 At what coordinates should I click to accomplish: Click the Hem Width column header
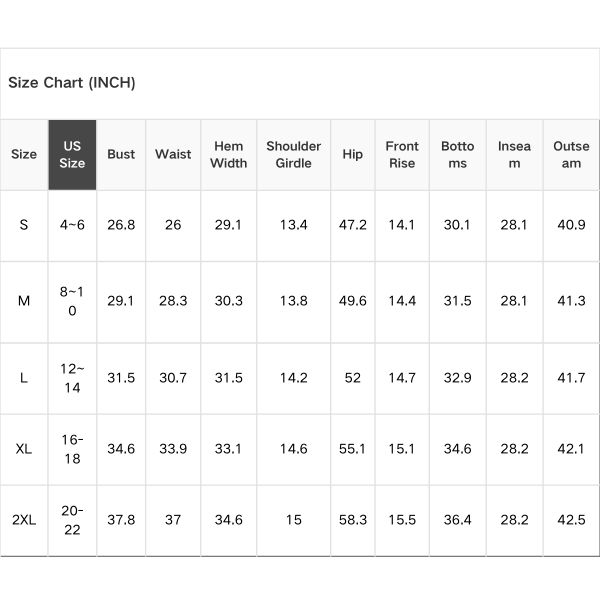click(228, 155)
